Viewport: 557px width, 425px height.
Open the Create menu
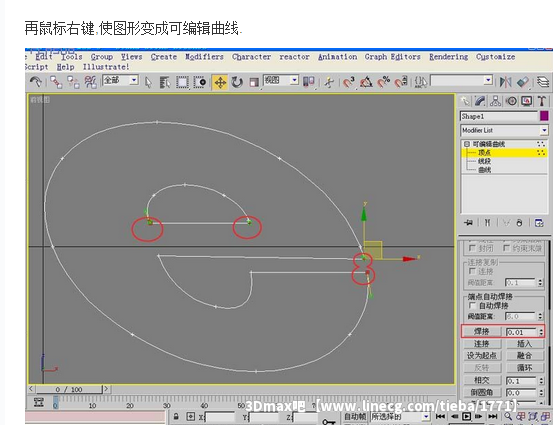(x=164, y=57)
